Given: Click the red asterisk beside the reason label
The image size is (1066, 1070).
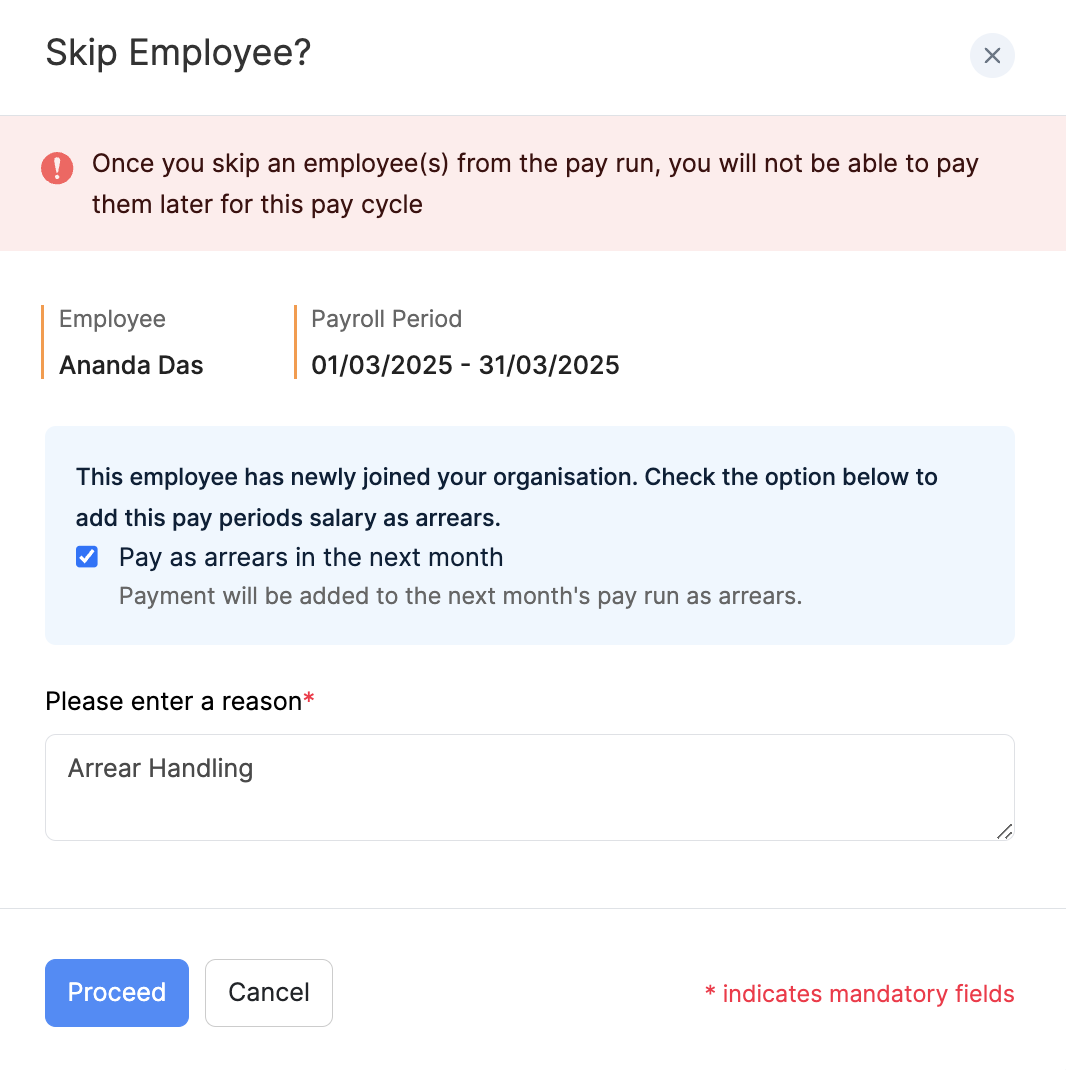Looking at the screenshot, I should pyautogui.click(x=309, y=699).
